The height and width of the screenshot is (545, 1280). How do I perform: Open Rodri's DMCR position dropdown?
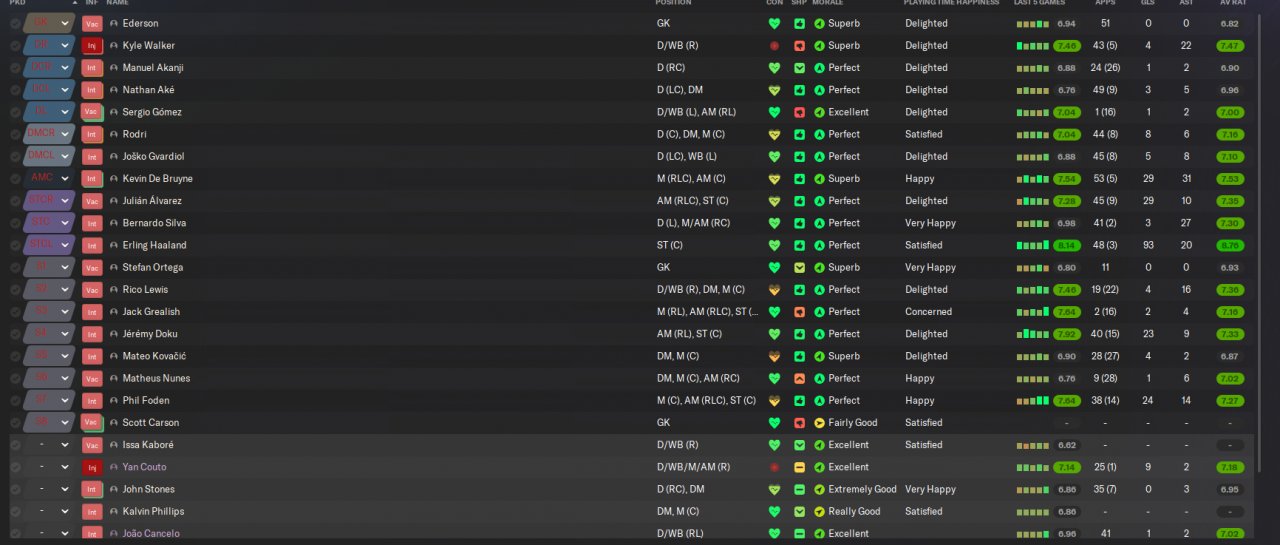point(65,134)
